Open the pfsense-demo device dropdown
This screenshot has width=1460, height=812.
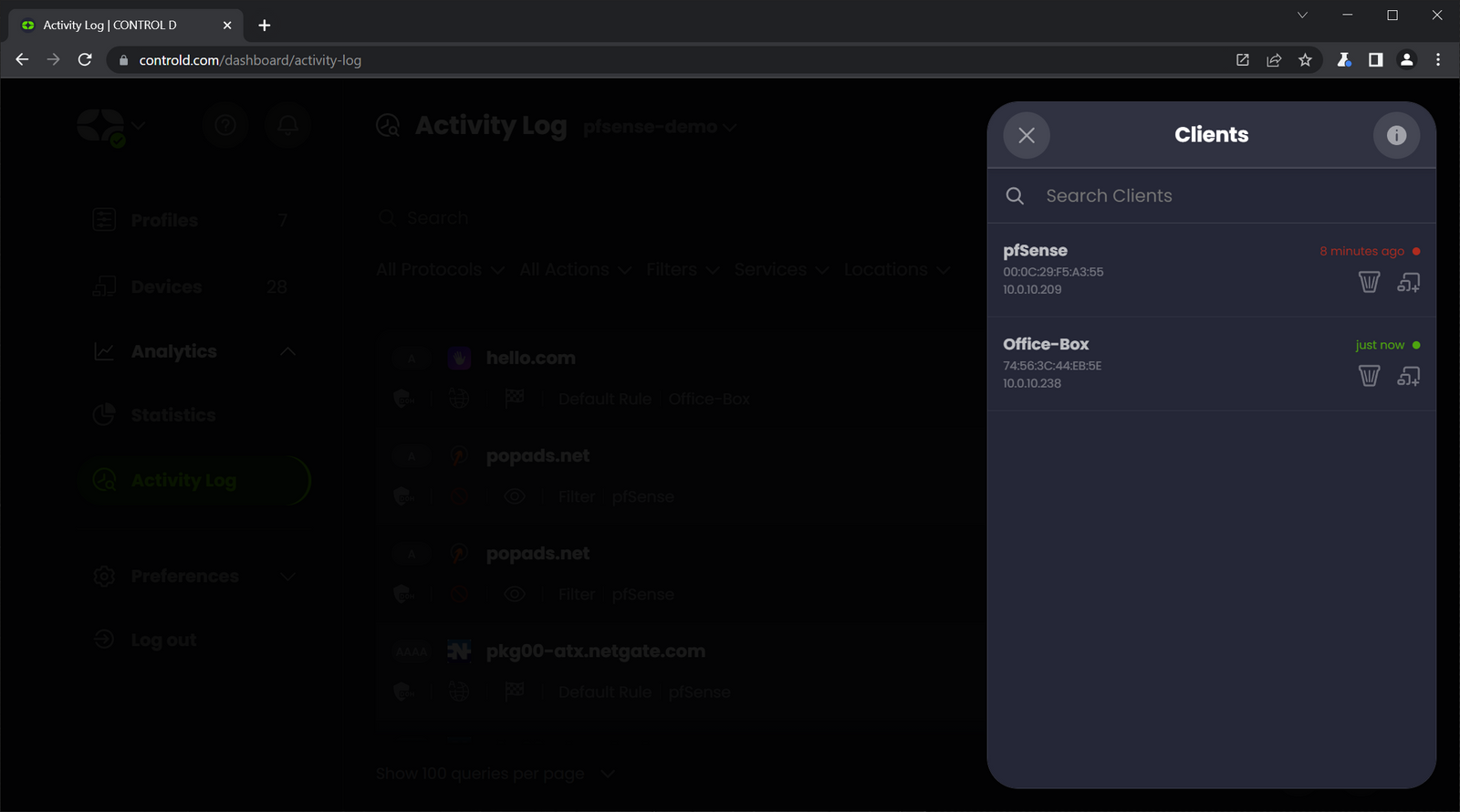[659, 127]
